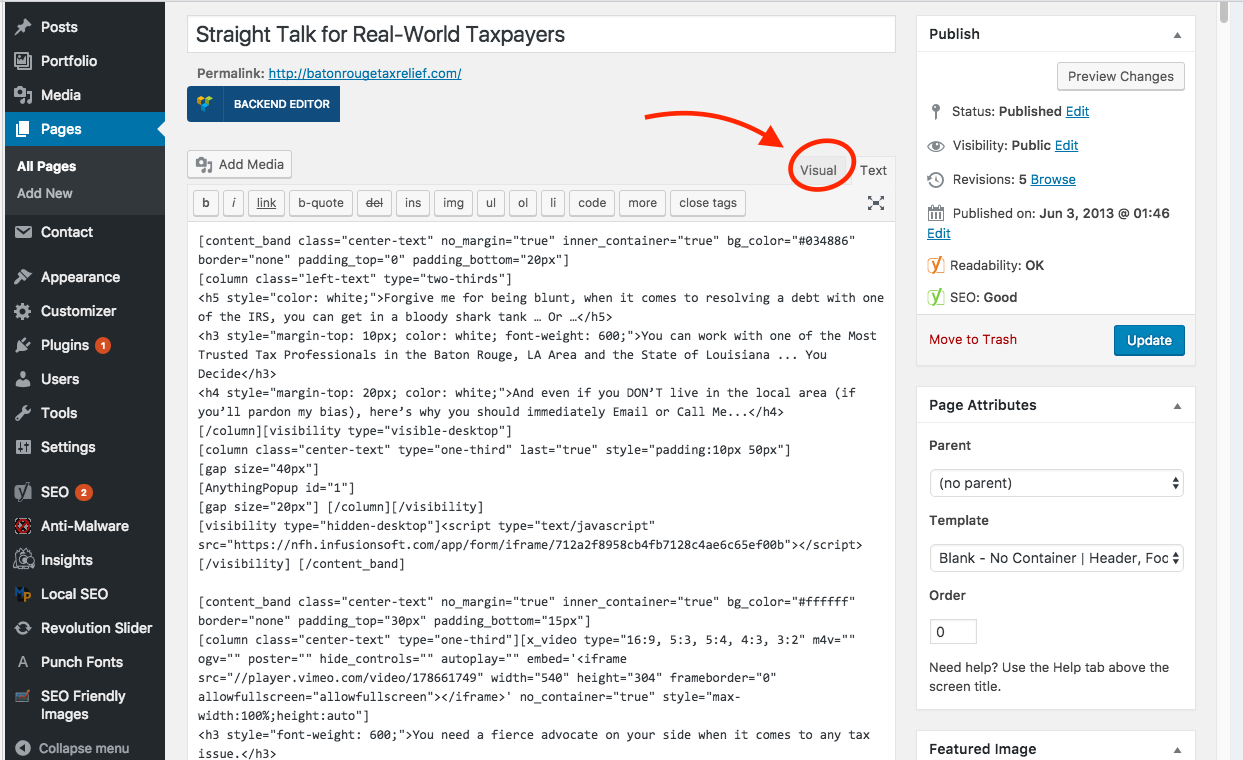
Task: Toggle distraction-free fullscreen editor icon
Action: [876, 203]
